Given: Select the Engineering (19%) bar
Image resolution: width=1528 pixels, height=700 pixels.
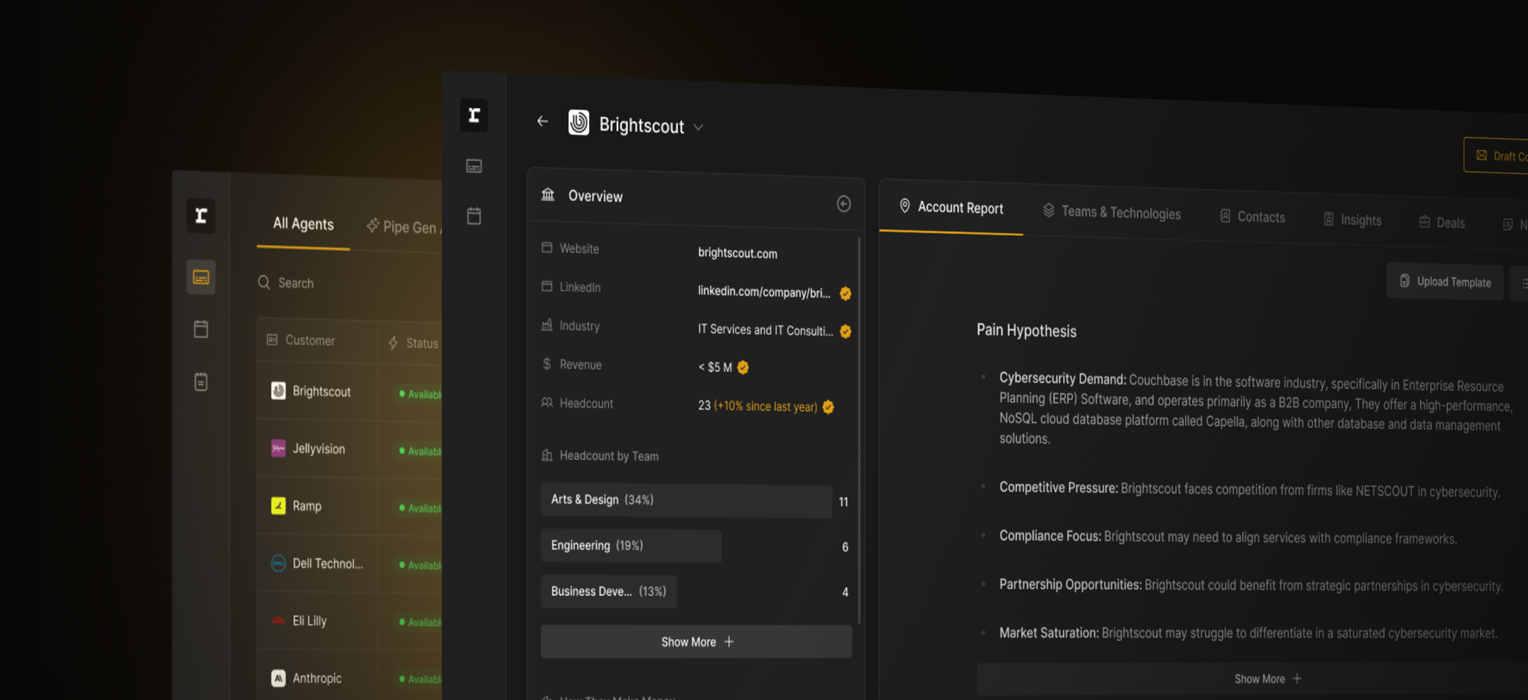Looking at the screenshot, I should pos(631,546).
